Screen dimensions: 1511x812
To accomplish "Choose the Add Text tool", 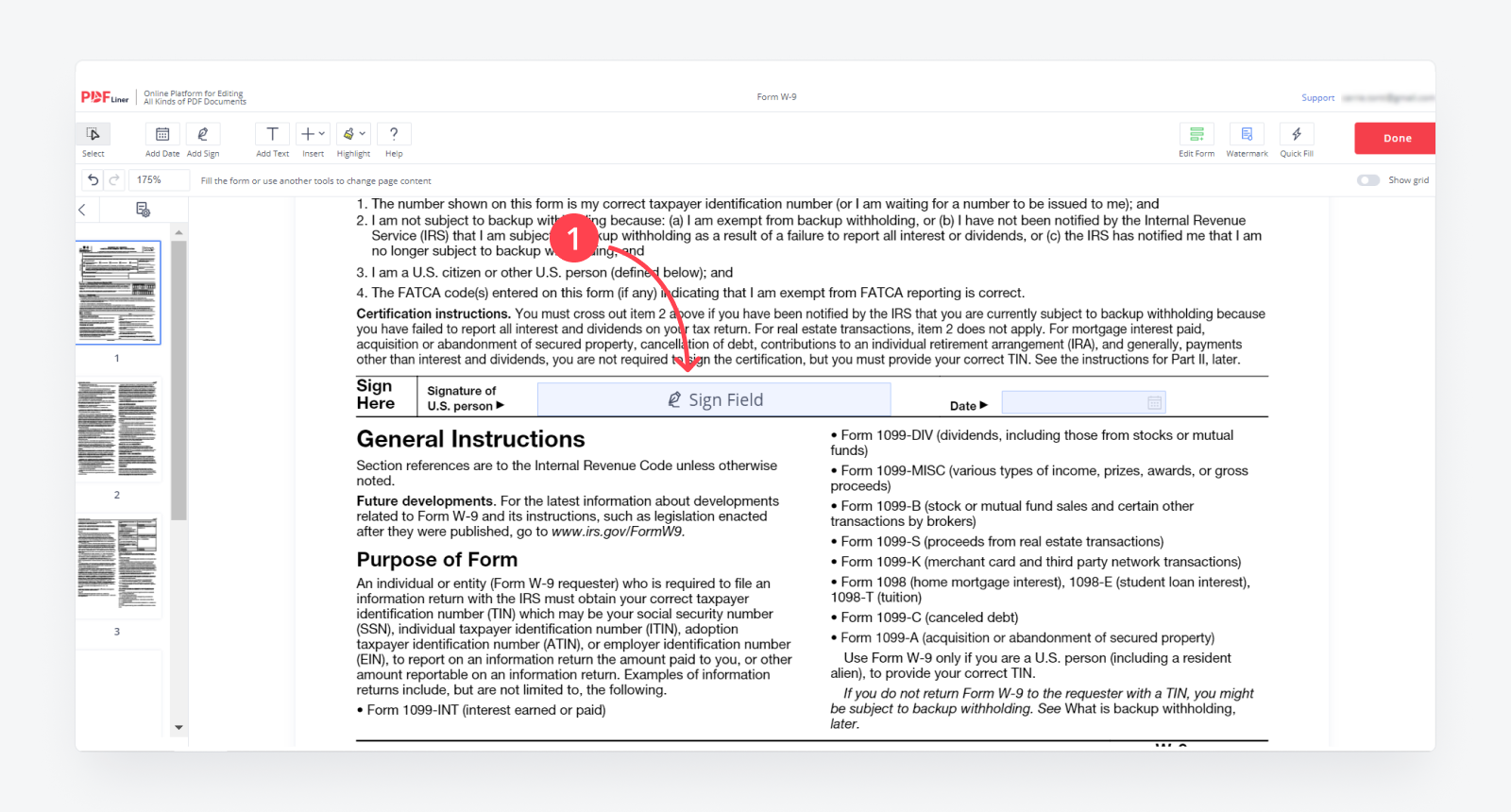I will pyautogui.click(x=272, y=134).
